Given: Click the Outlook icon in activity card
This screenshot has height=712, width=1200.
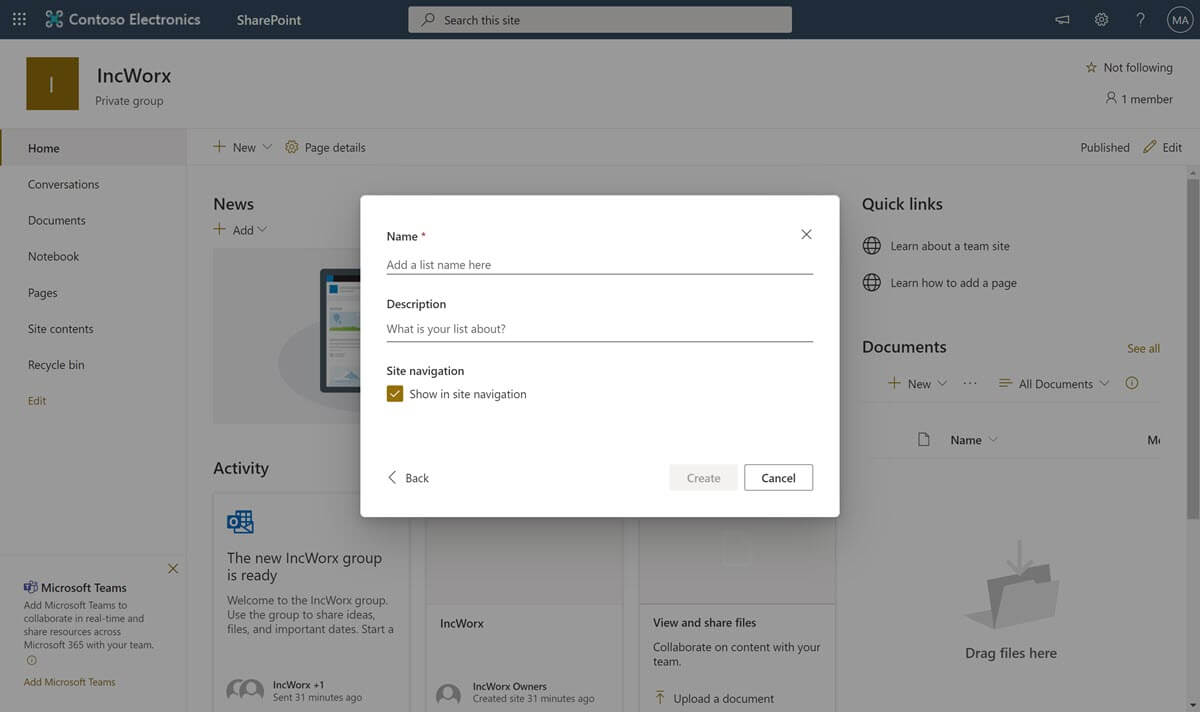Looking at the screenshot, I should 240,521.
